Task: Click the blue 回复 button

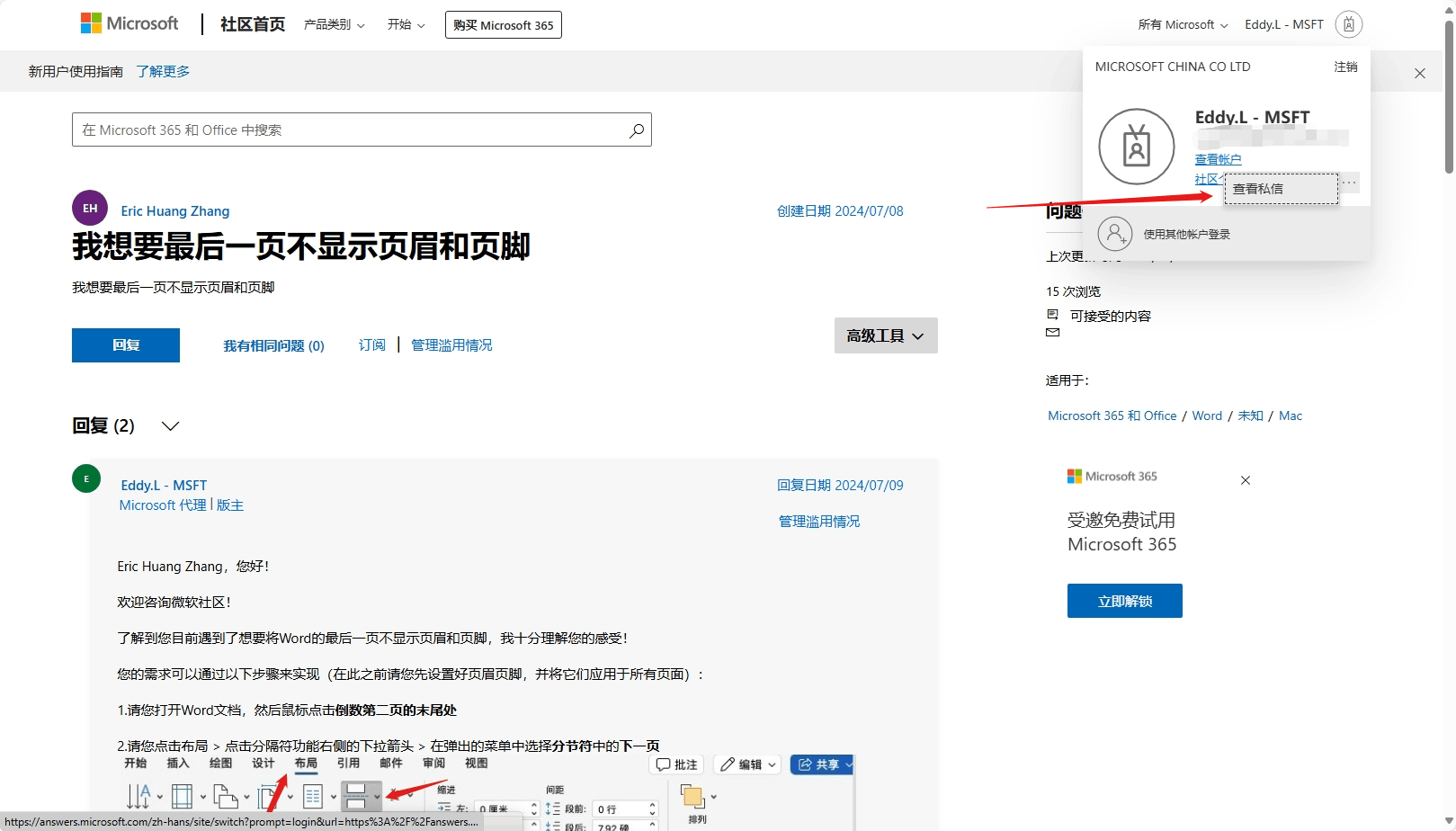Action: pos(126,345)
